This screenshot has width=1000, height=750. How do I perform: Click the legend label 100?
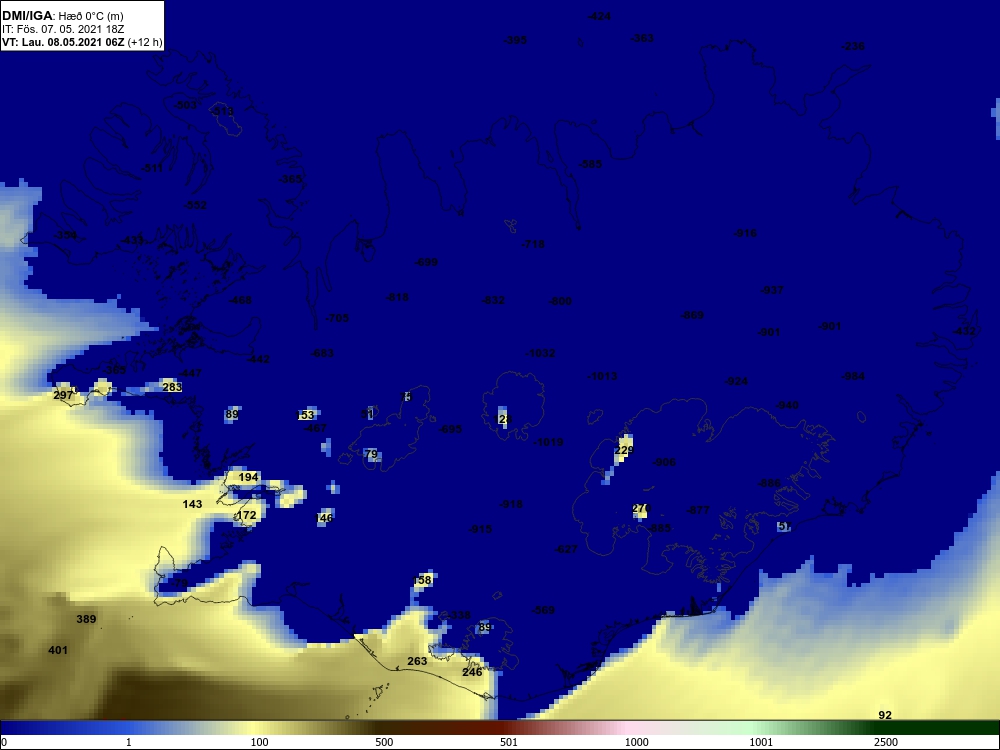point(260,742)
